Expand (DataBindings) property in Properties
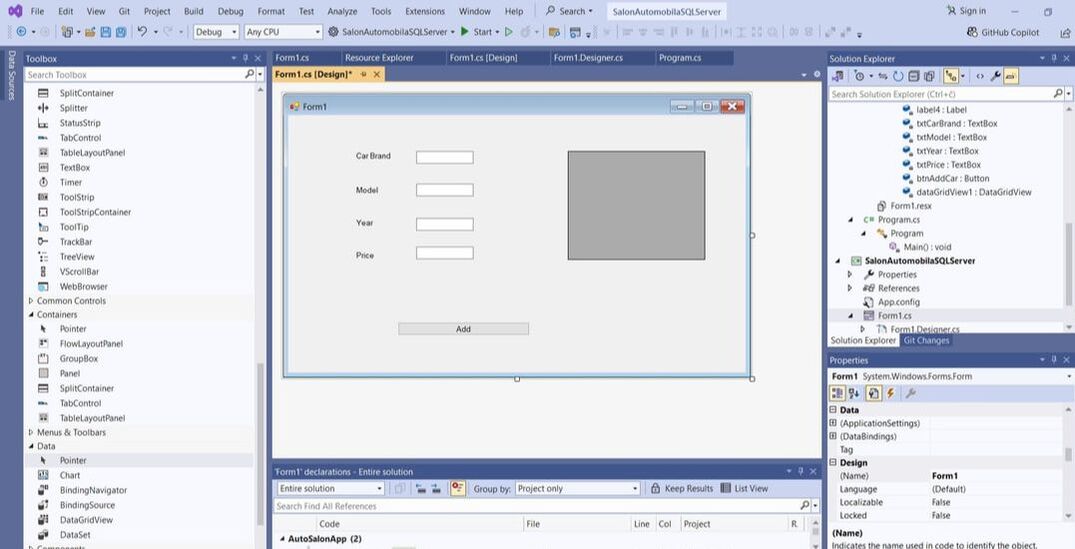1075x549 pixels. click(x=833, y=436)
